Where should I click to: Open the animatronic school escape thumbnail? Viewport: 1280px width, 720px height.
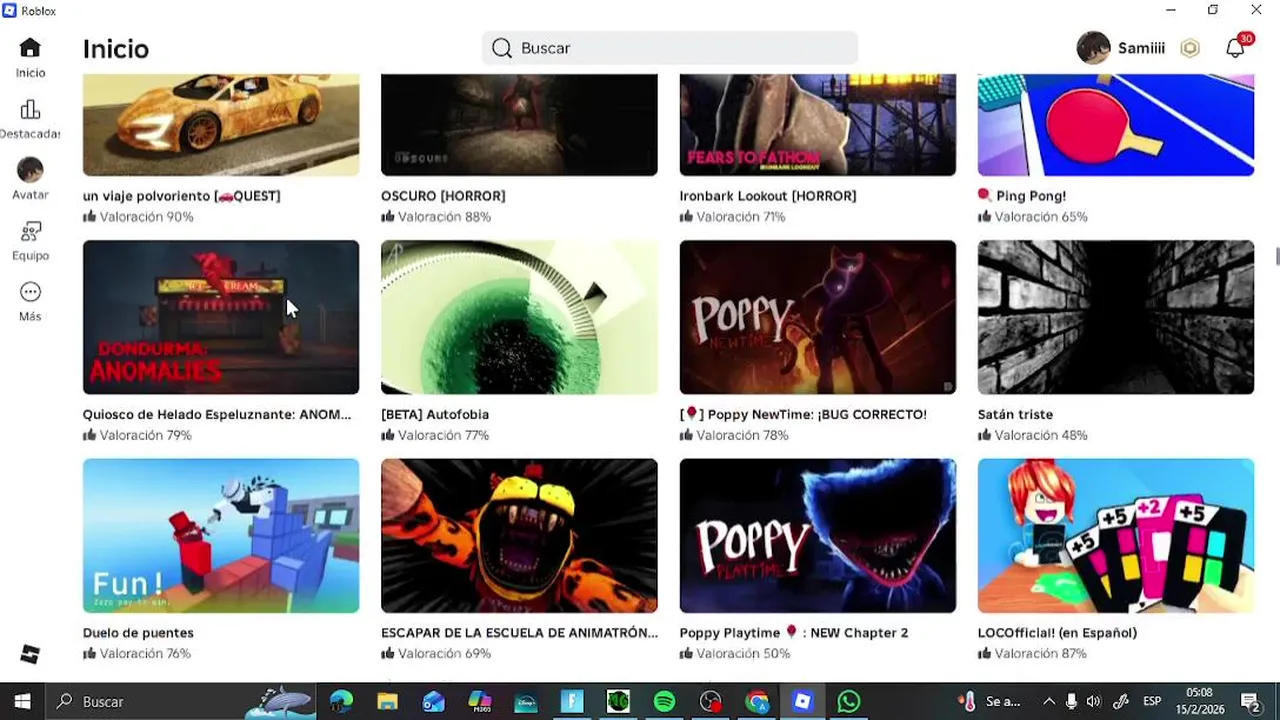519,535
